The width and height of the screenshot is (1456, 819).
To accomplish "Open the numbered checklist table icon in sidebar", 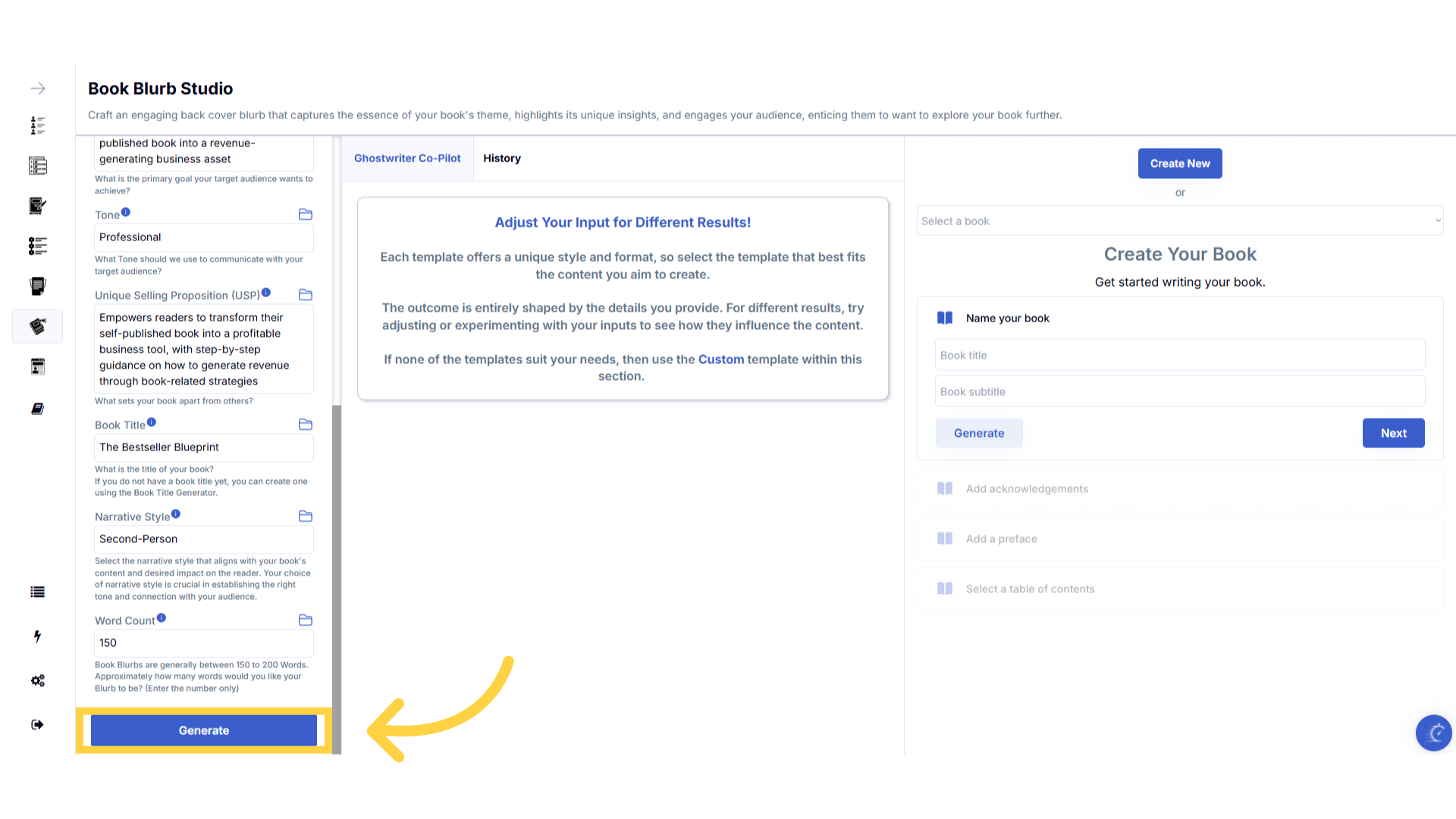I will coord(38,166).
